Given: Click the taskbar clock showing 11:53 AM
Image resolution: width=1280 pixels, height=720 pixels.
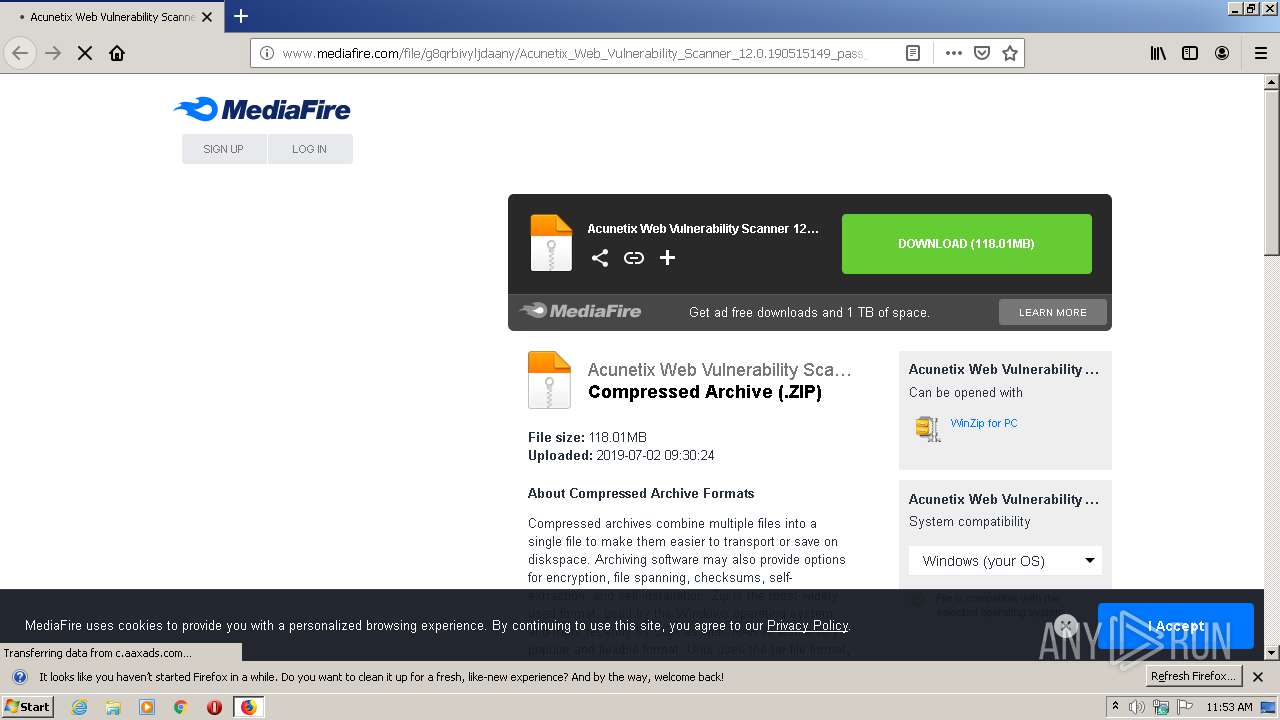Looking at the screenshot, I should click(x=1229, y=707).
